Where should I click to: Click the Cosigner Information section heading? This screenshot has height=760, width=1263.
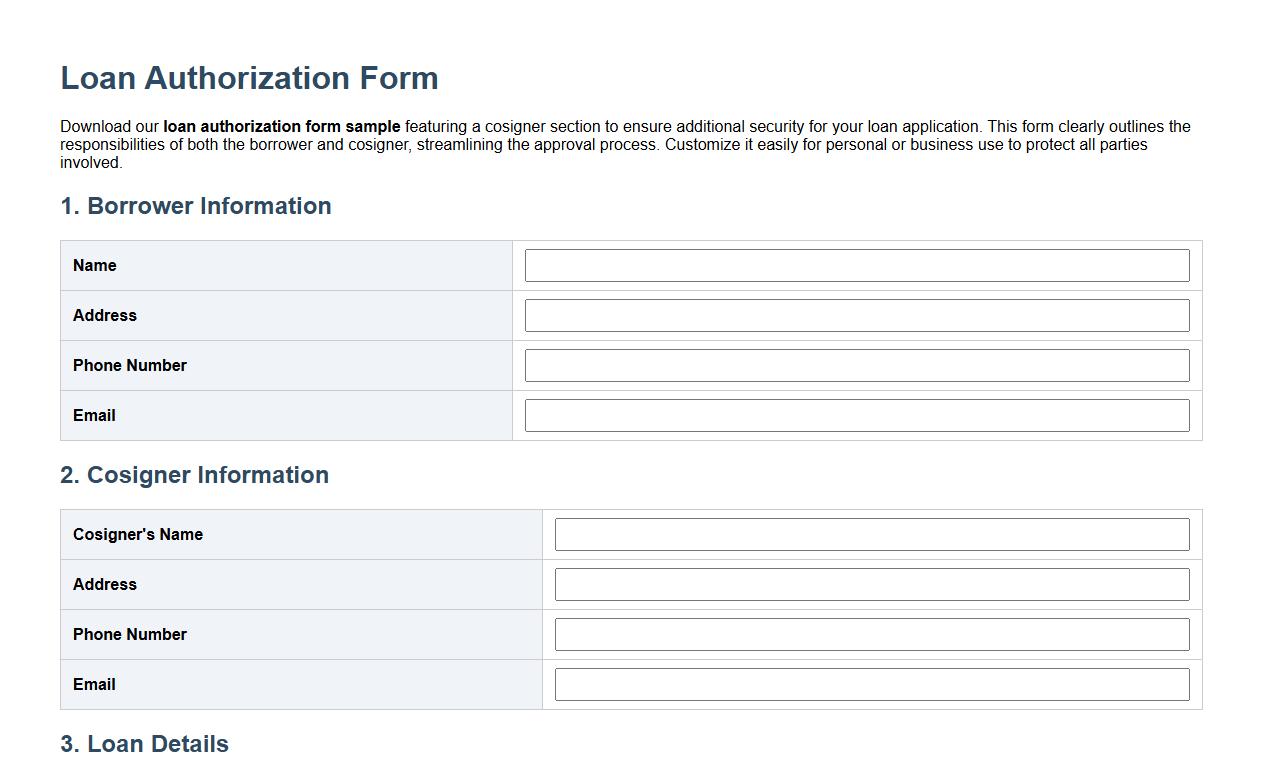[x=195, y=475]
